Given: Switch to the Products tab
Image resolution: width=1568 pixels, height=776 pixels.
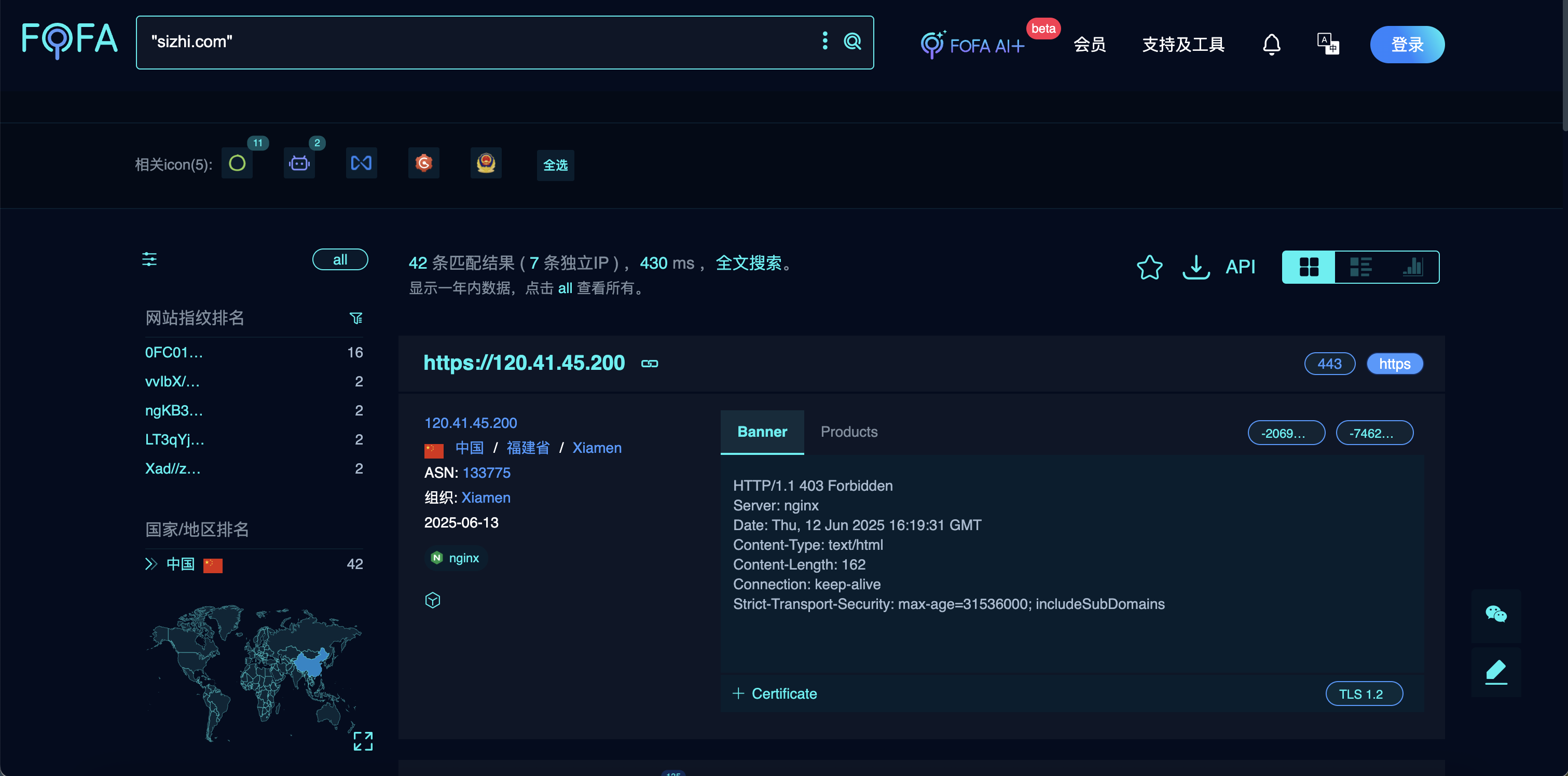Looking at the screenshot, I should pyautogui.click(x=849, y=432).
